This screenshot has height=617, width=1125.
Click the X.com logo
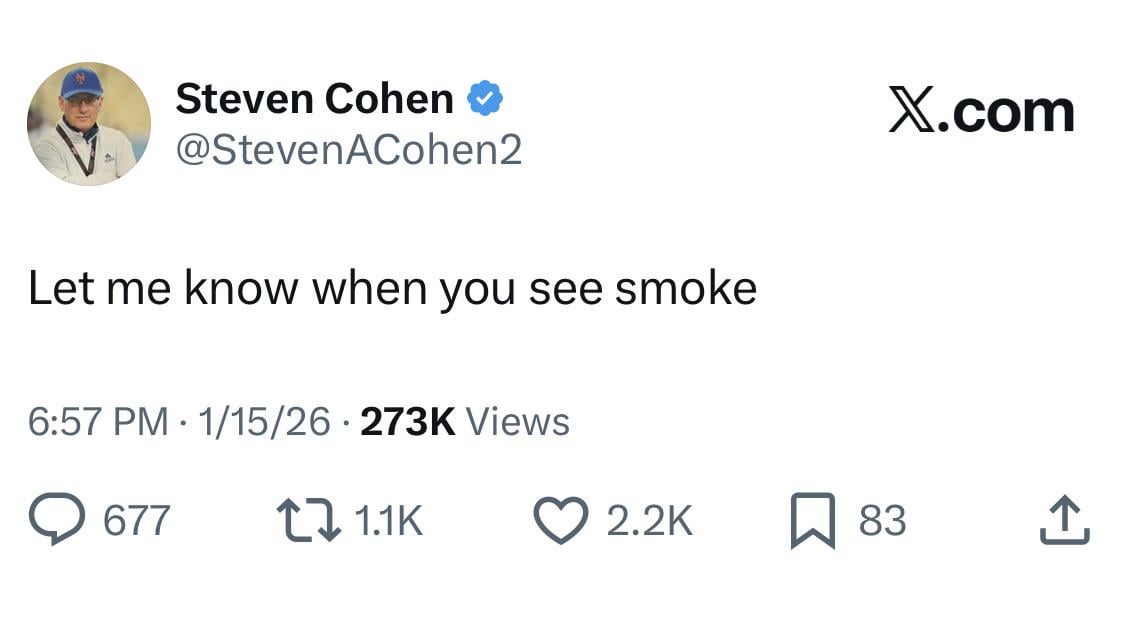click(x=981, y=110)
